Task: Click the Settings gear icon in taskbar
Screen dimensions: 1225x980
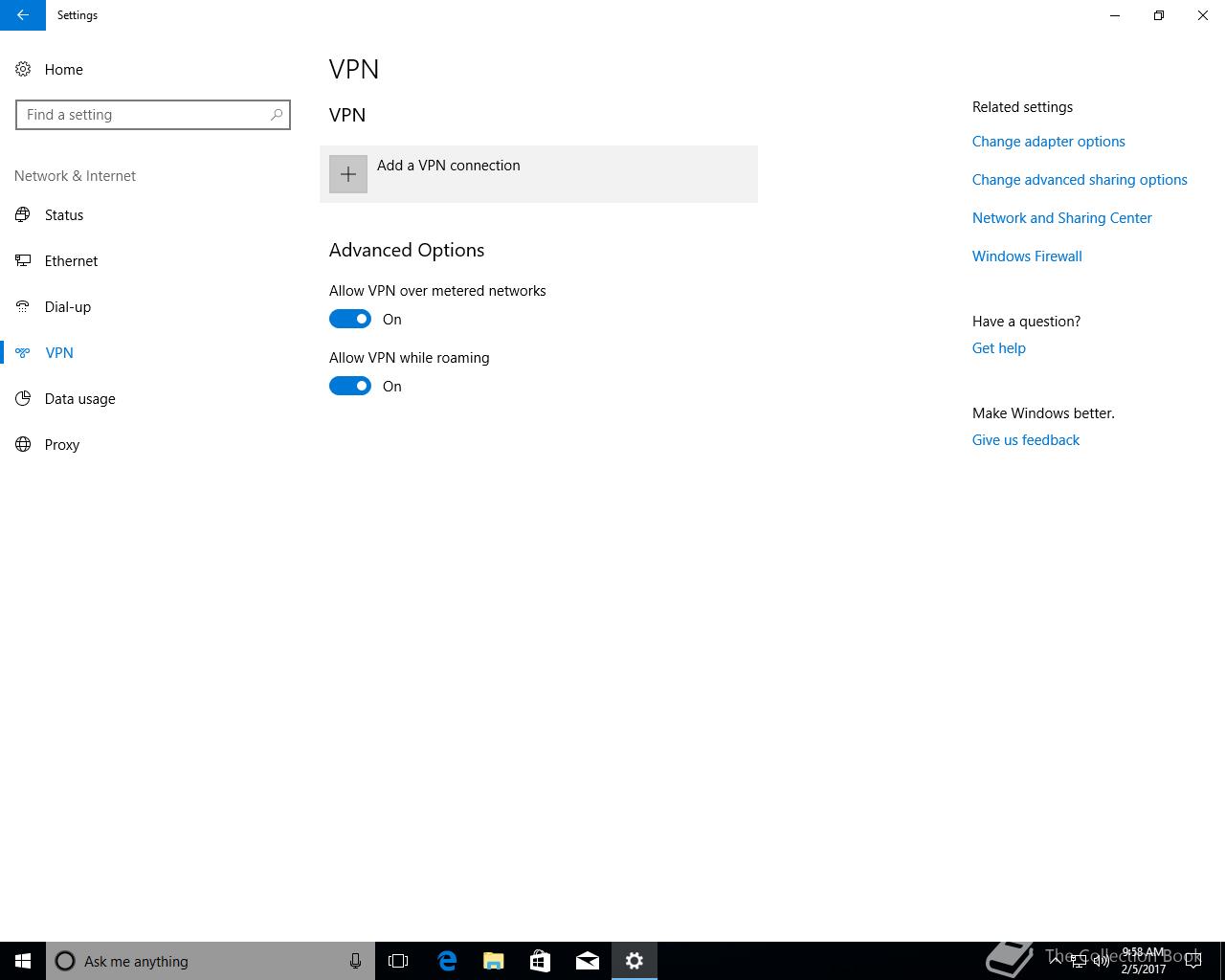Action: (635, 961)
